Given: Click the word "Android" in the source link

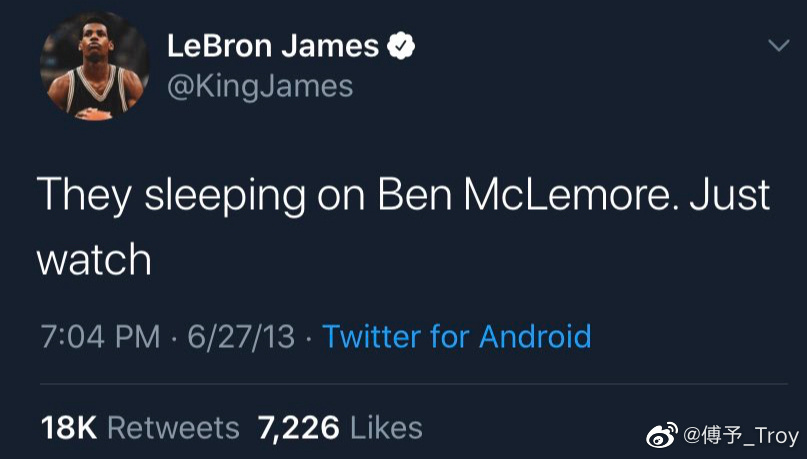Looking at the screenshot, I should [x=535, y=336].
